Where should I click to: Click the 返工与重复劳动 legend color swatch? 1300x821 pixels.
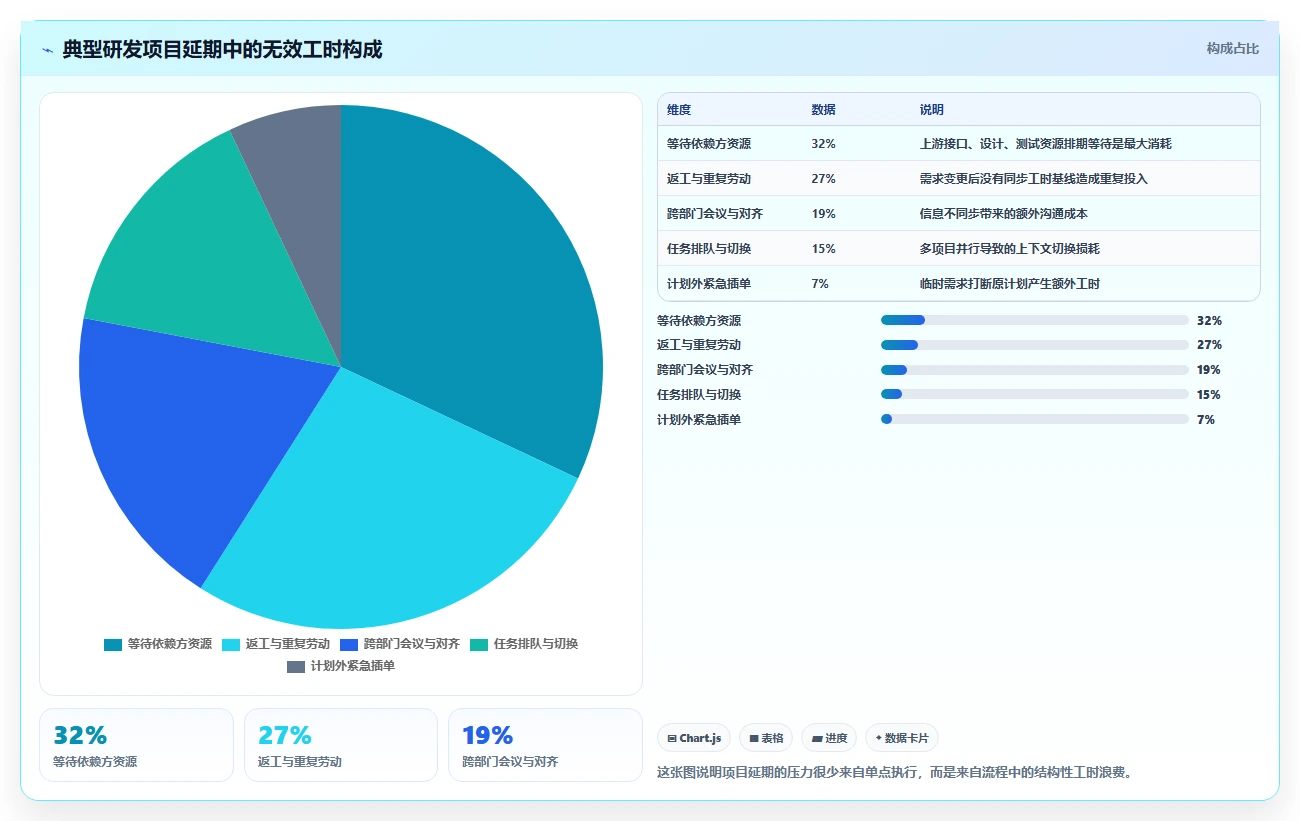(231, 644)
